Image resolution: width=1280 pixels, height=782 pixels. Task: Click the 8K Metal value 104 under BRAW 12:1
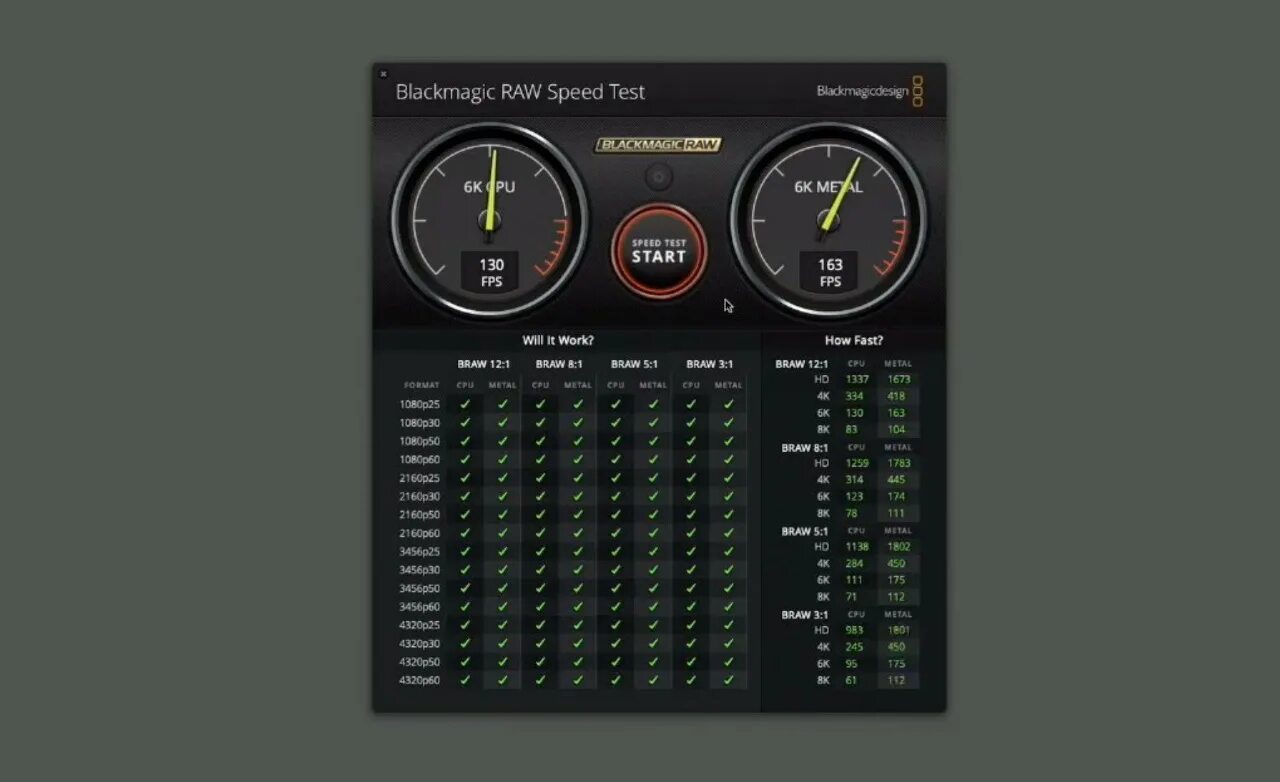tap(896, 429)
